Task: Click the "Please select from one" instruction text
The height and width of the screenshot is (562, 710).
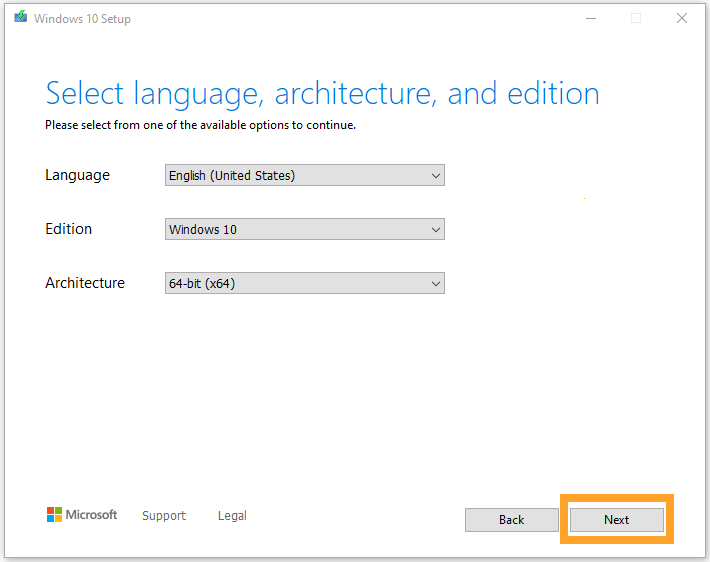Action: click(x=200, y=125)
